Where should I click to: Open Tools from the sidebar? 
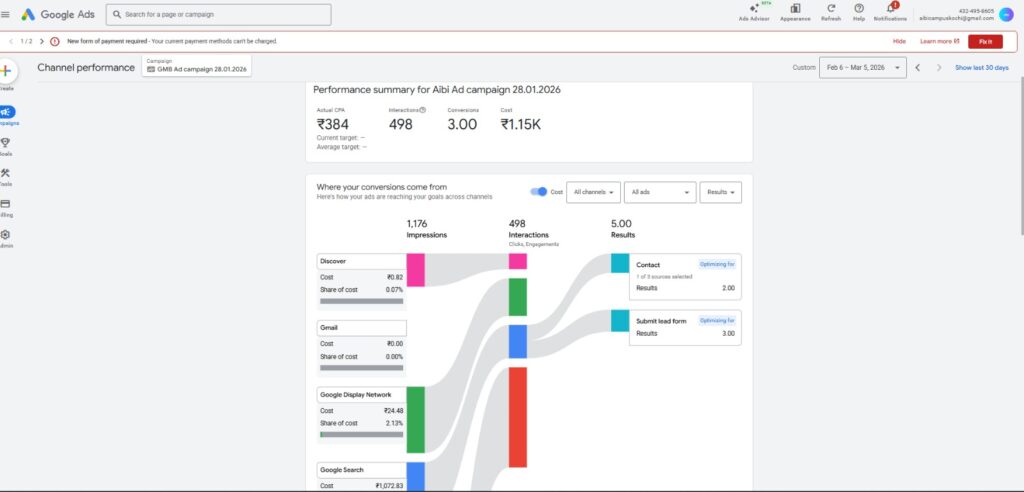tap(6, 175)
